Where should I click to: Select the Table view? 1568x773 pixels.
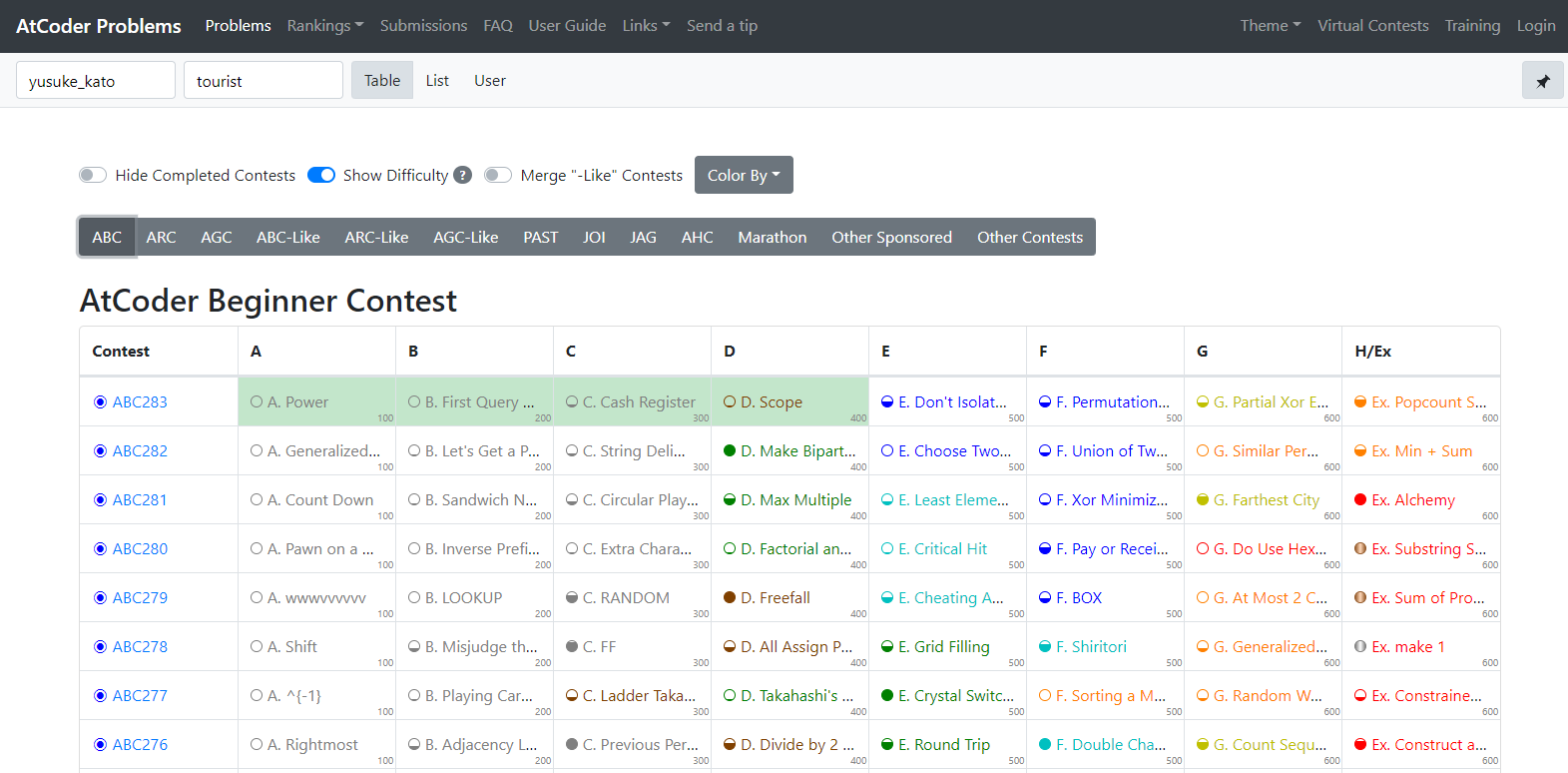[x=382, y=81]
